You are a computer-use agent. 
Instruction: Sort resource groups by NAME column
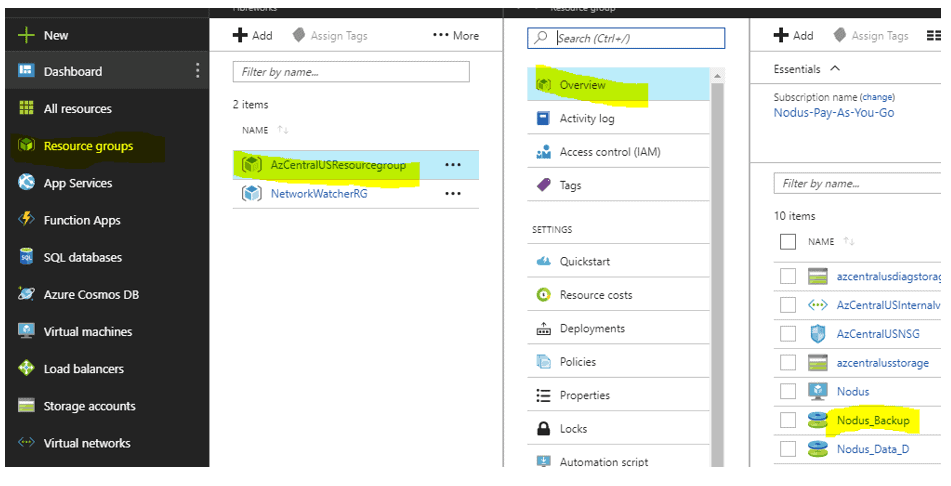pyautogui.click(x=264, y=130)
